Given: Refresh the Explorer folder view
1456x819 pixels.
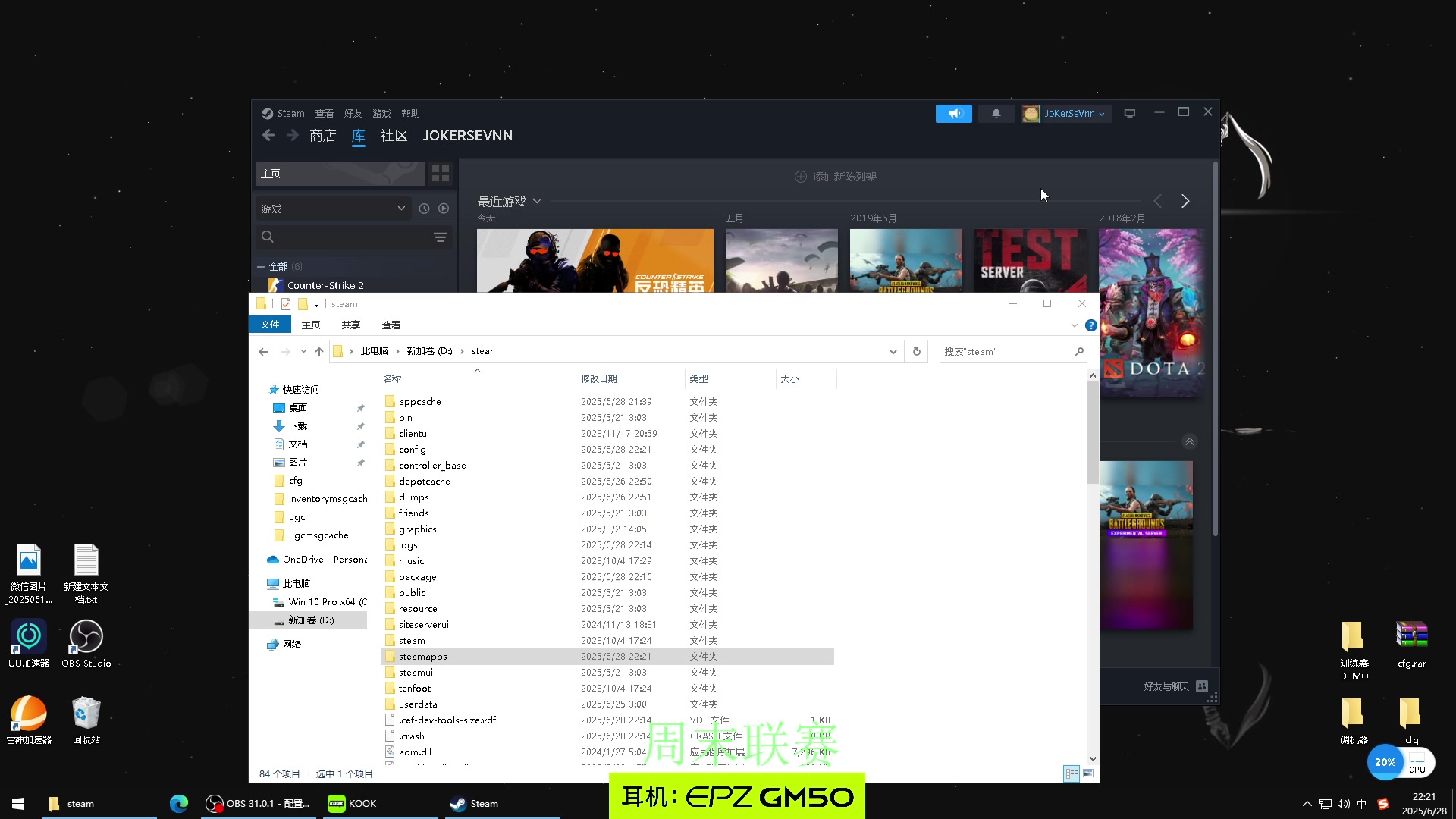Looking at the screenshot, I should (x=916, y=352).
